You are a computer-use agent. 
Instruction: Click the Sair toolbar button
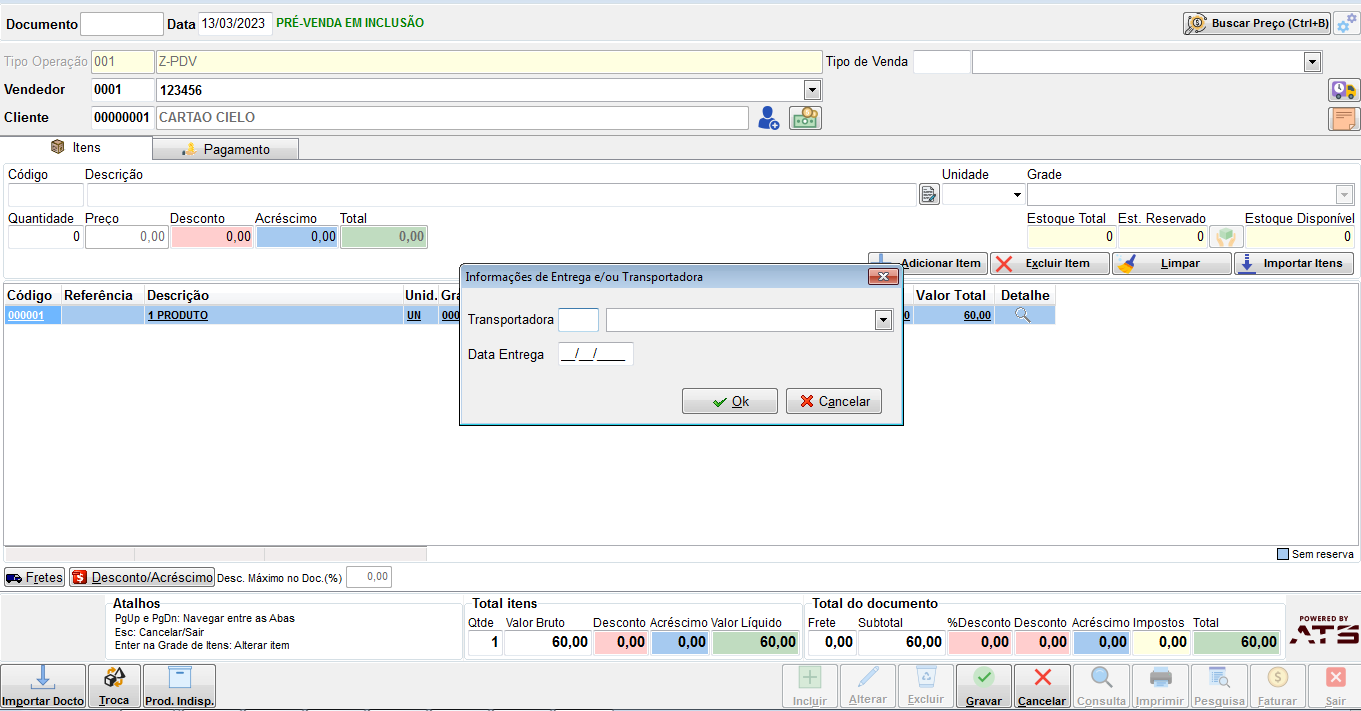tap(1335, 687)
